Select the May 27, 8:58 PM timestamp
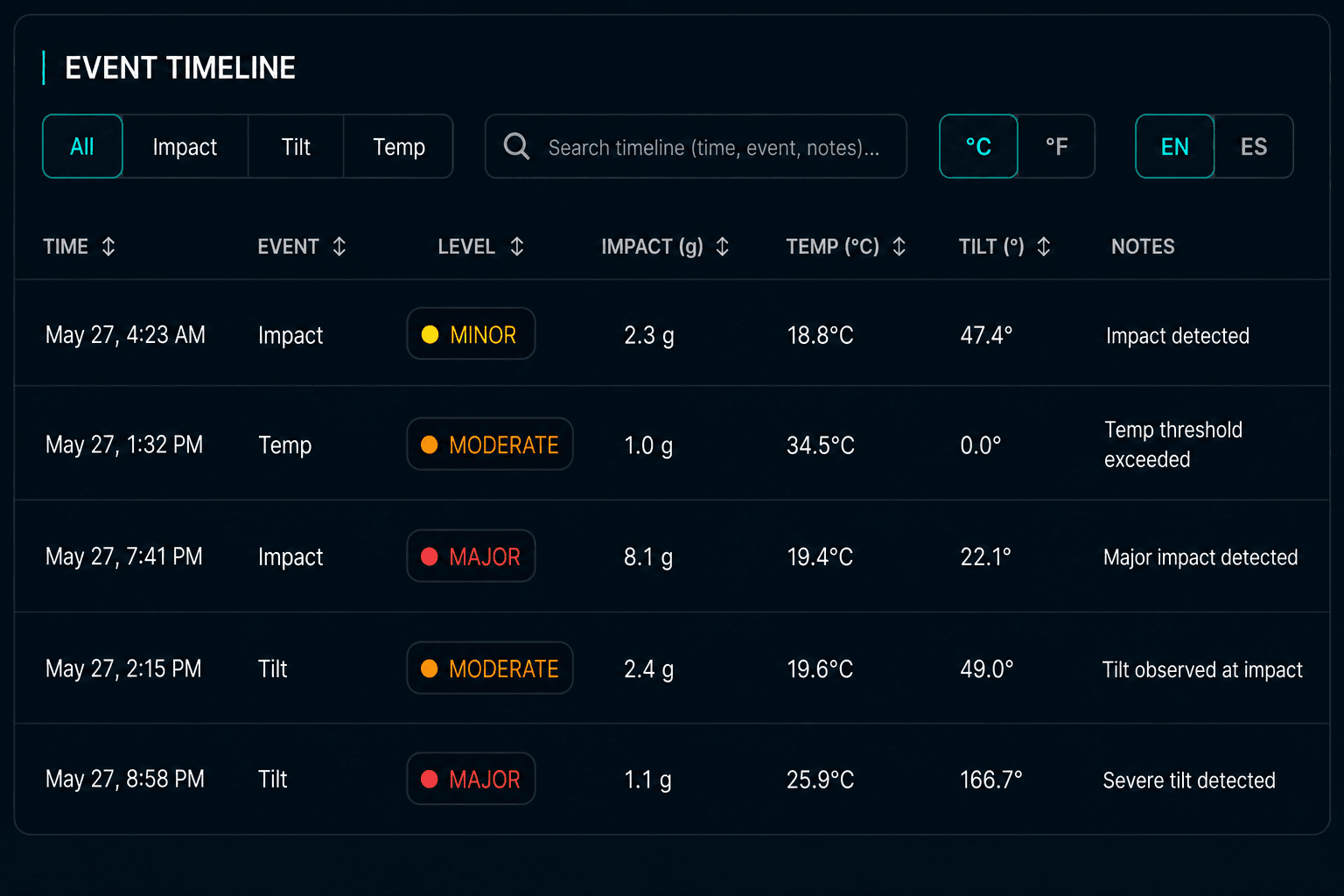Image resolution: width=1344 pixels, height=896 pixels. (x=125, y=779)
